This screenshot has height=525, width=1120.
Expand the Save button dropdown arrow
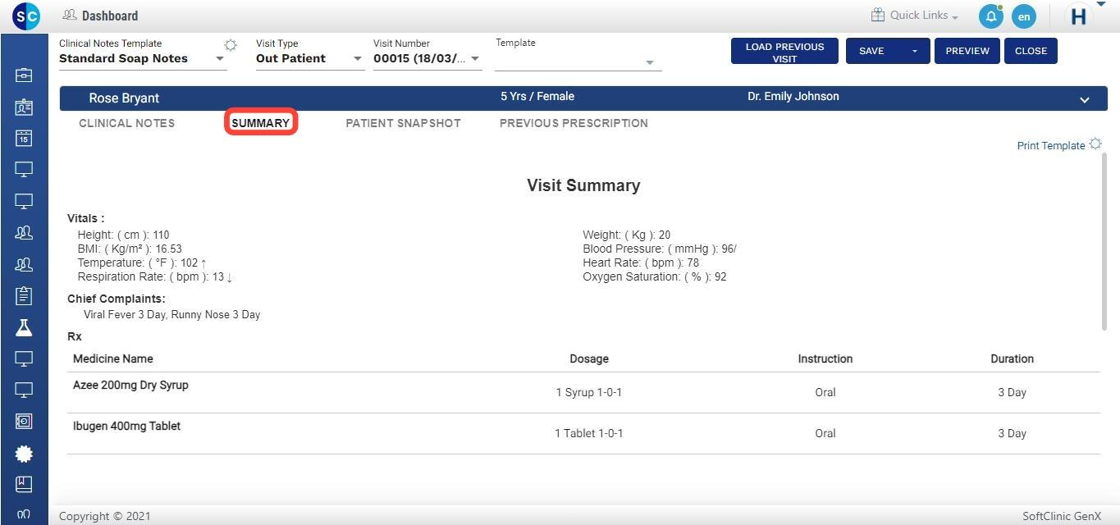click(x=914, y=51)
